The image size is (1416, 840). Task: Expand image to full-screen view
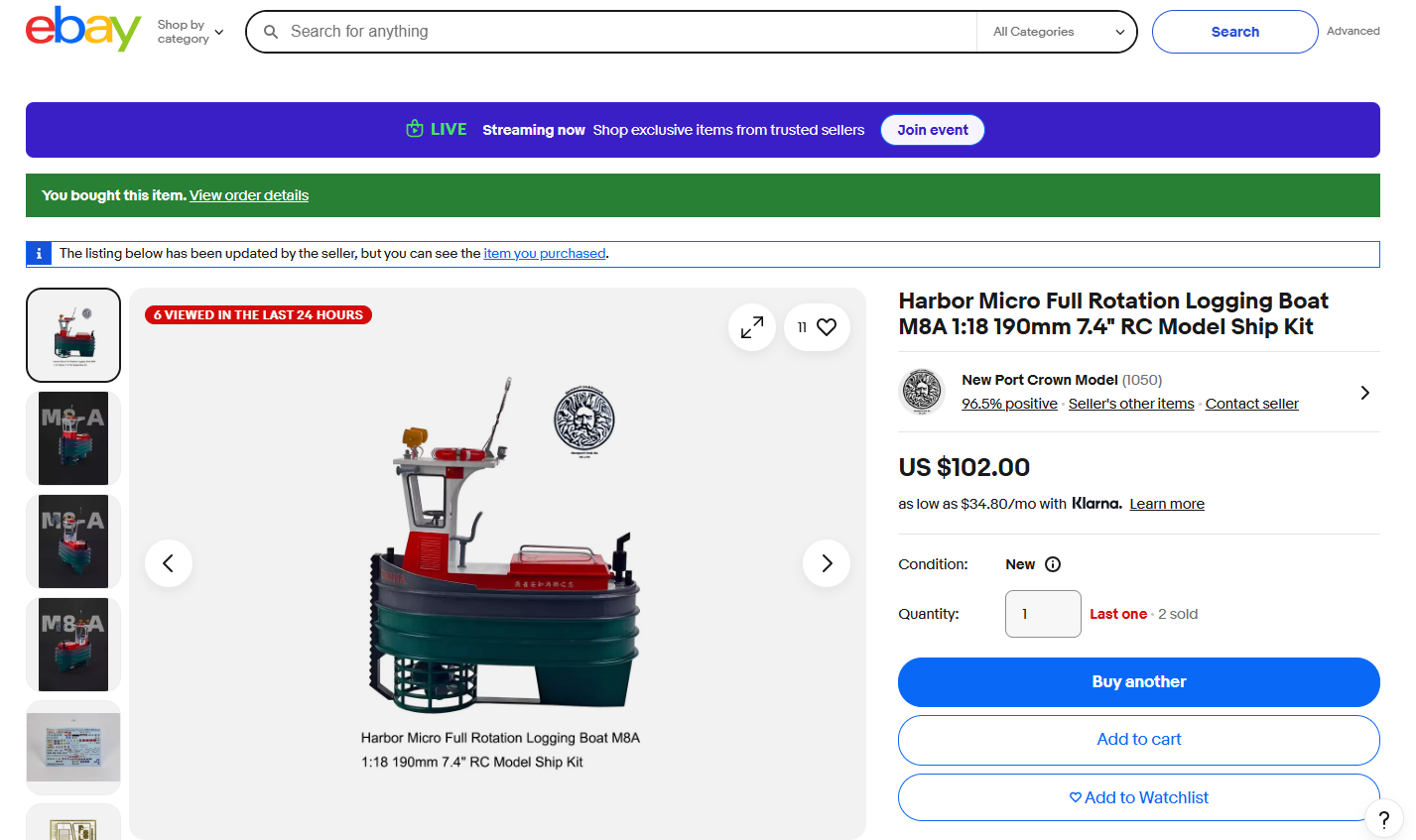click(752, 327)
